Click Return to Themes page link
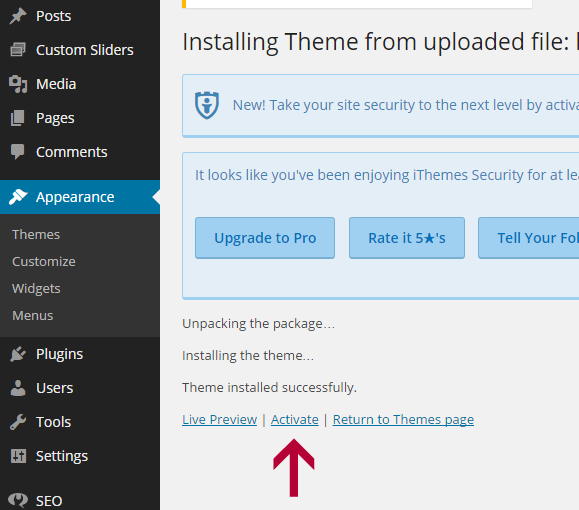The image size is (579, 510). point(403,420)
